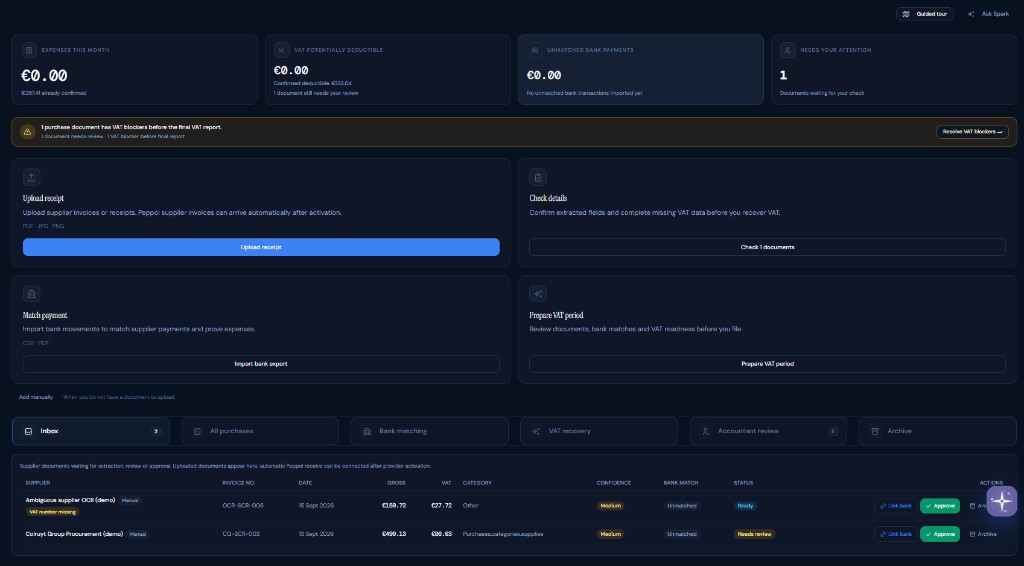Click the VAT Potentially Deductible percent icon
Screen dimensions: 1024x566
(281, 50)
